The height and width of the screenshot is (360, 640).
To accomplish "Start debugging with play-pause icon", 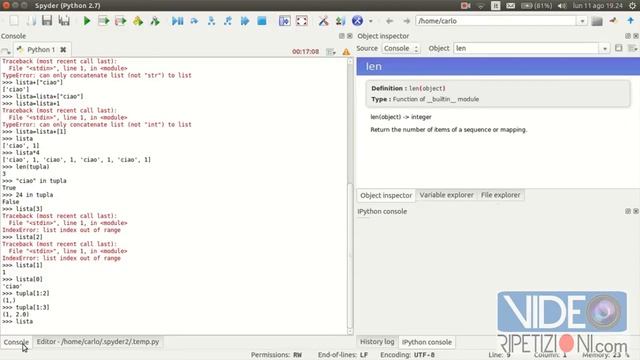I will pos(178,21).
